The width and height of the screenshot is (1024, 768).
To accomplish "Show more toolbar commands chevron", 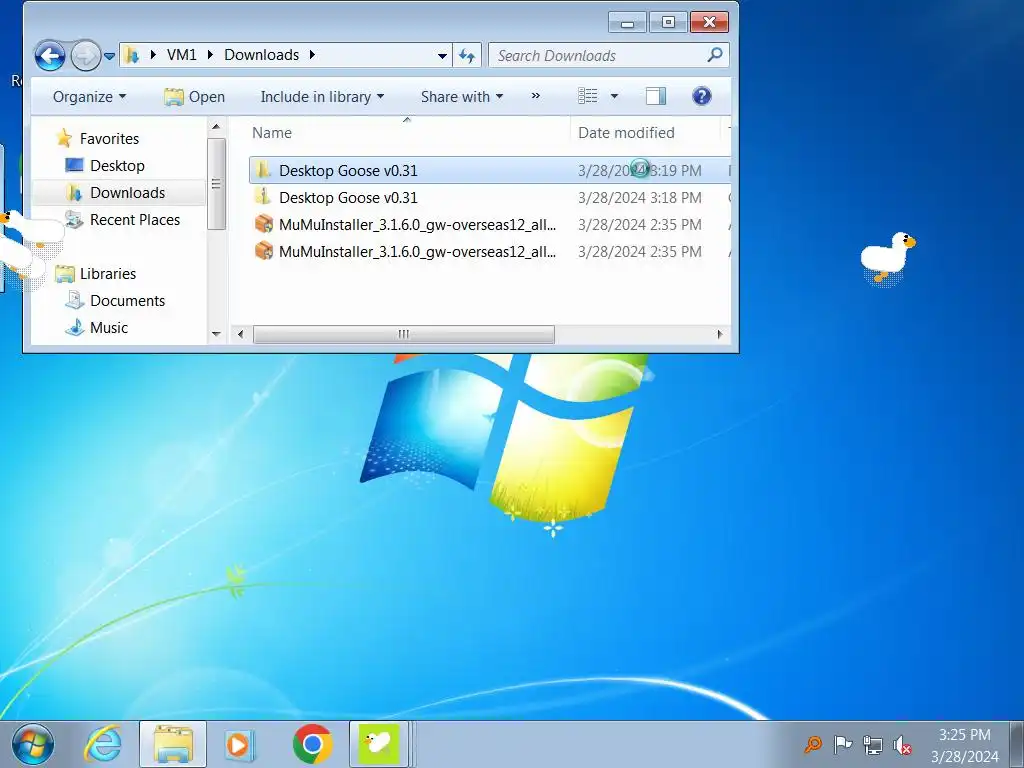I will pos(536,96).
